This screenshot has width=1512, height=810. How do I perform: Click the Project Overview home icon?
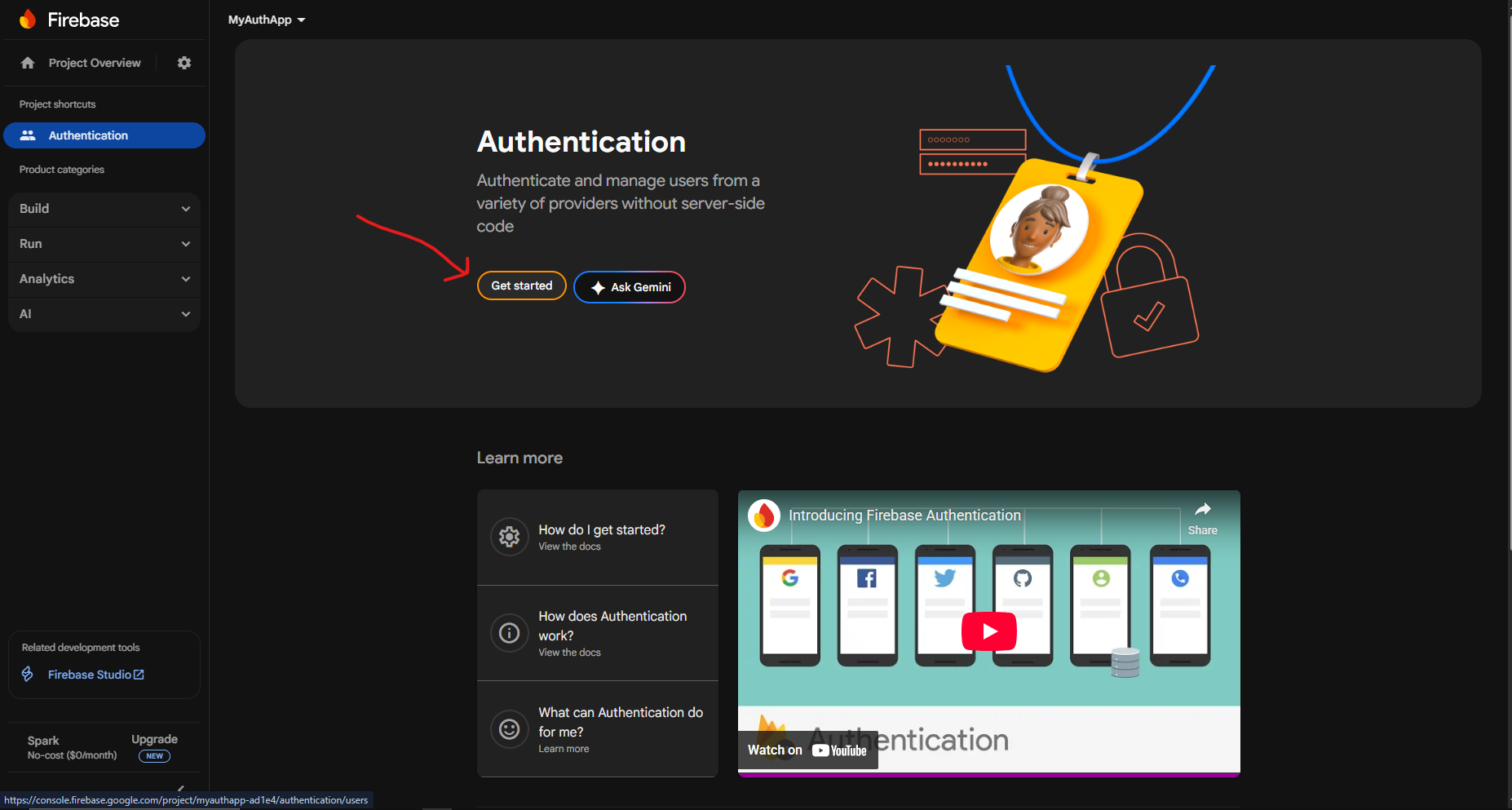28,63
